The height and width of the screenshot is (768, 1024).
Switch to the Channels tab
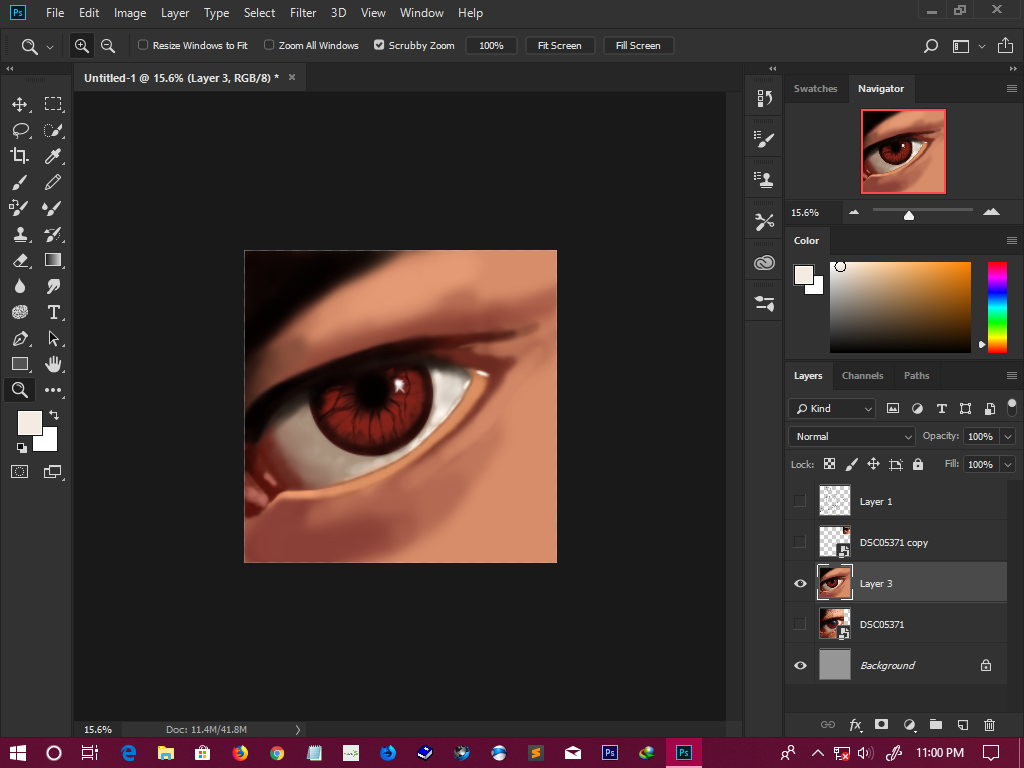[x=862, y=376]
